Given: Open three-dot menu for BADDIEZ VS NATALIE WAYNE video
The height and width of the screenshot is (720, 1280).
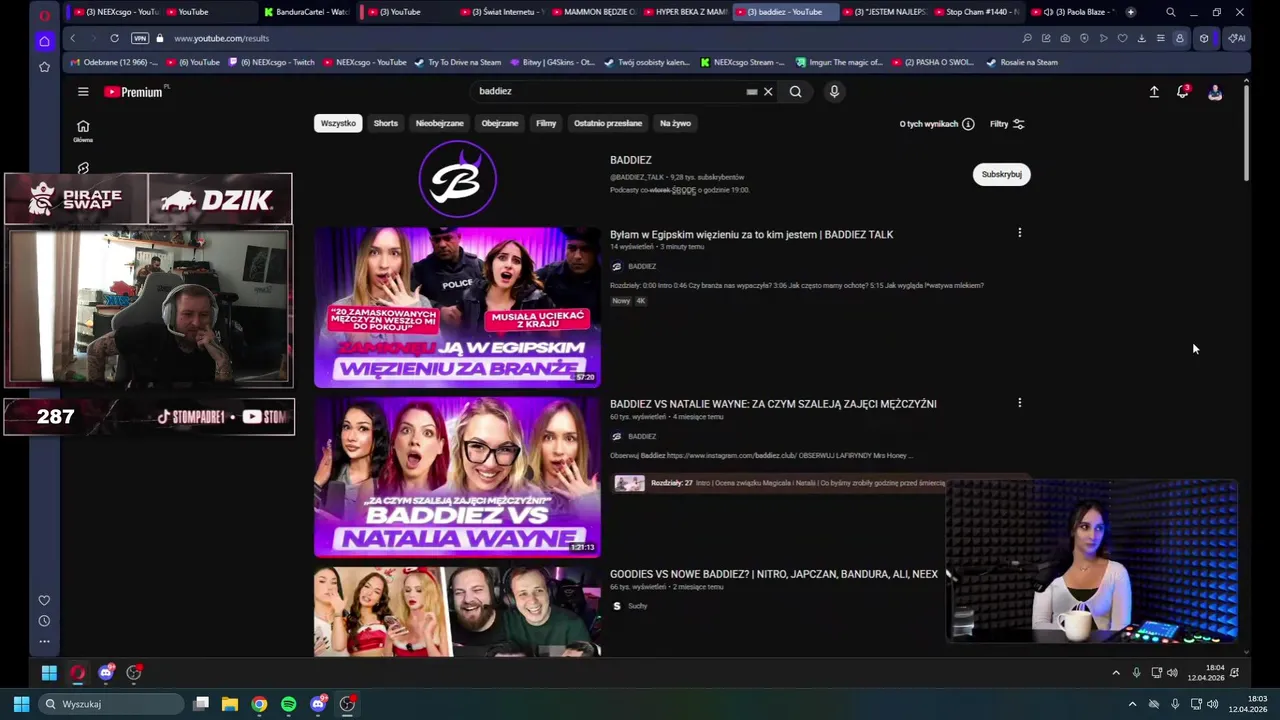Looking at the screenshot, I should (1019, 403).
